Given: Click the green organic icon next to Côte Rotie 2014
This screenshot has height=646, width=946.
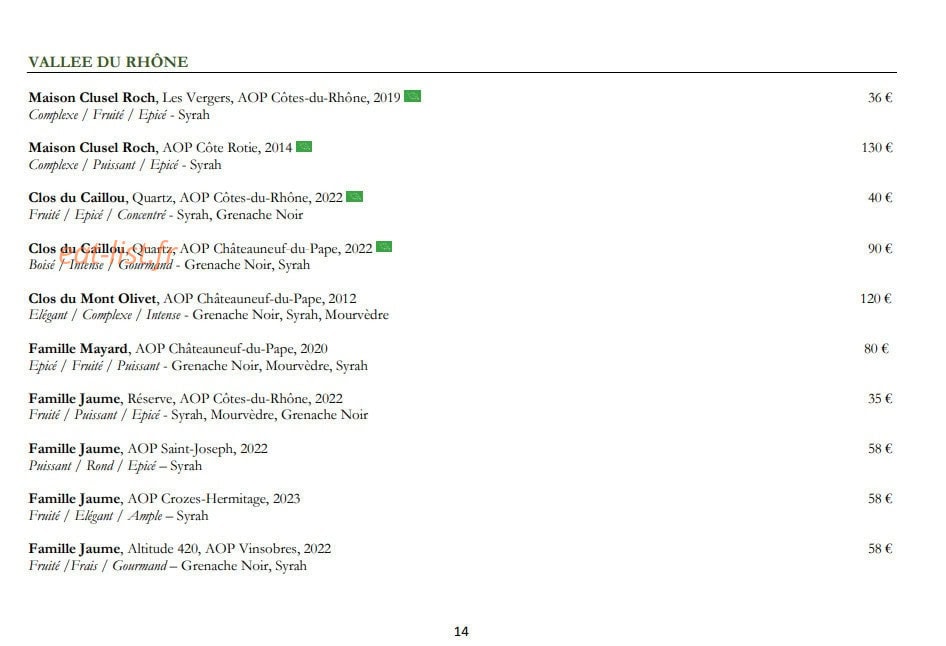Looking at the screenshot, I should [x=304, y=147].
